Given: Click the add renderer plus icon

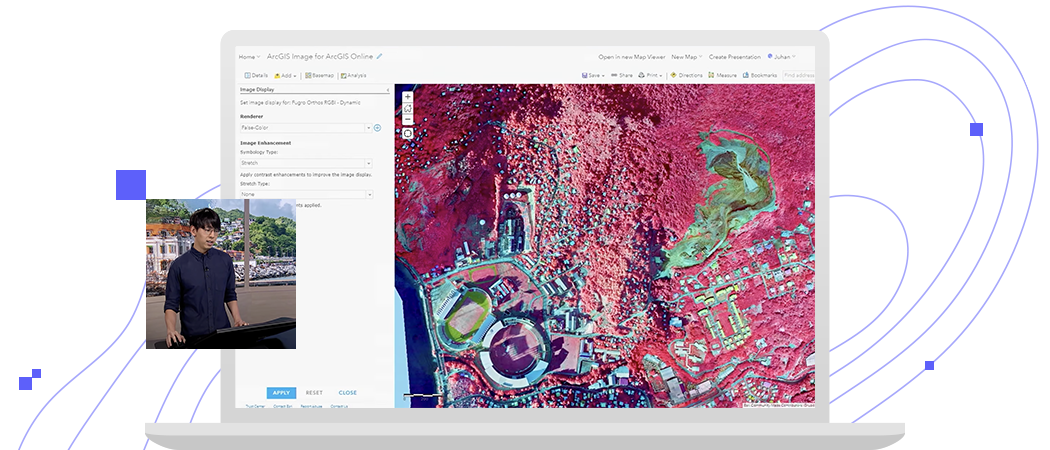Looking at the screenshot, I should 377,128.
